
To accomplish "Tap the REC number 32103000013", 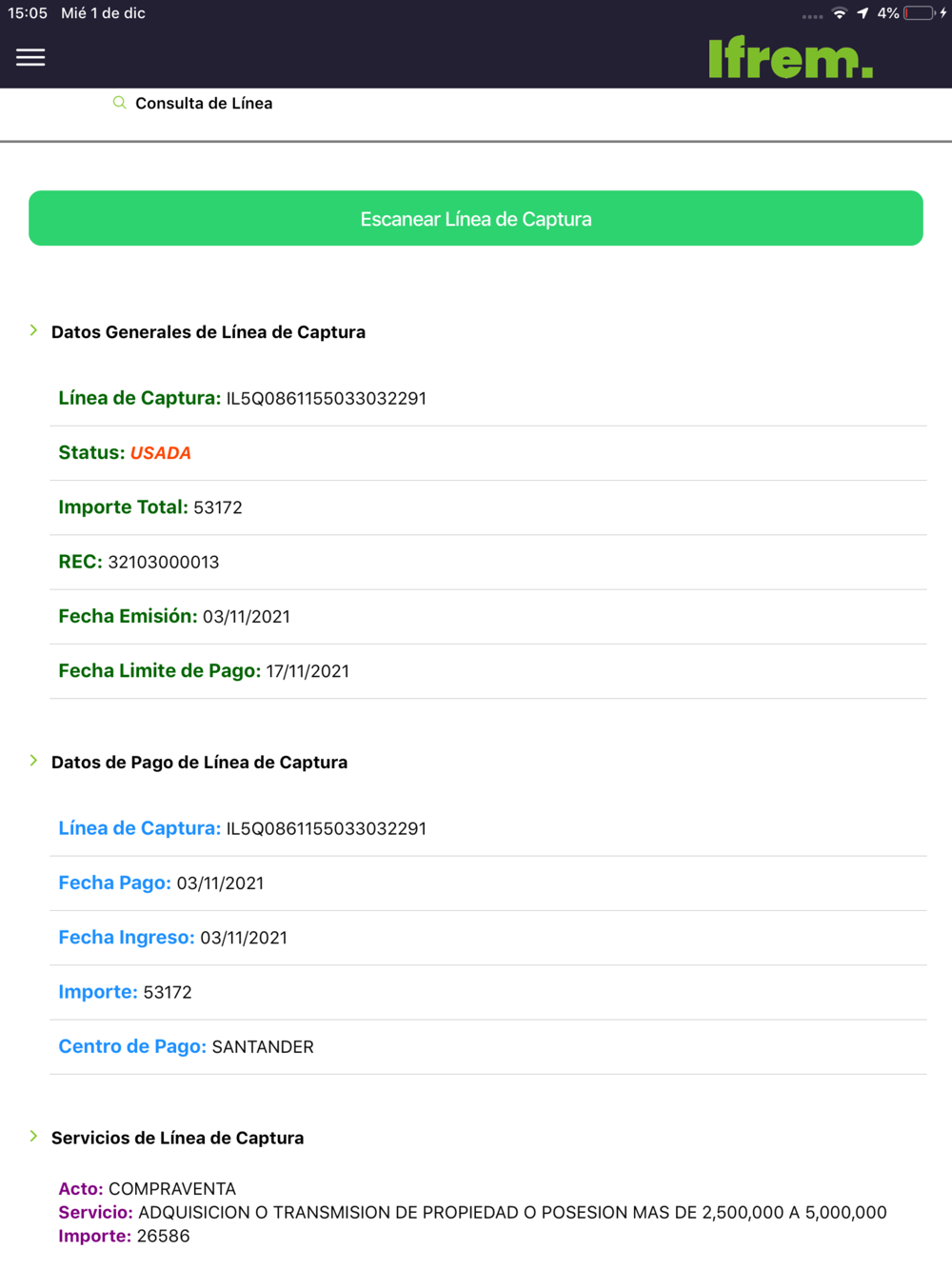I will pyautogui.click(x=164, y=563).
